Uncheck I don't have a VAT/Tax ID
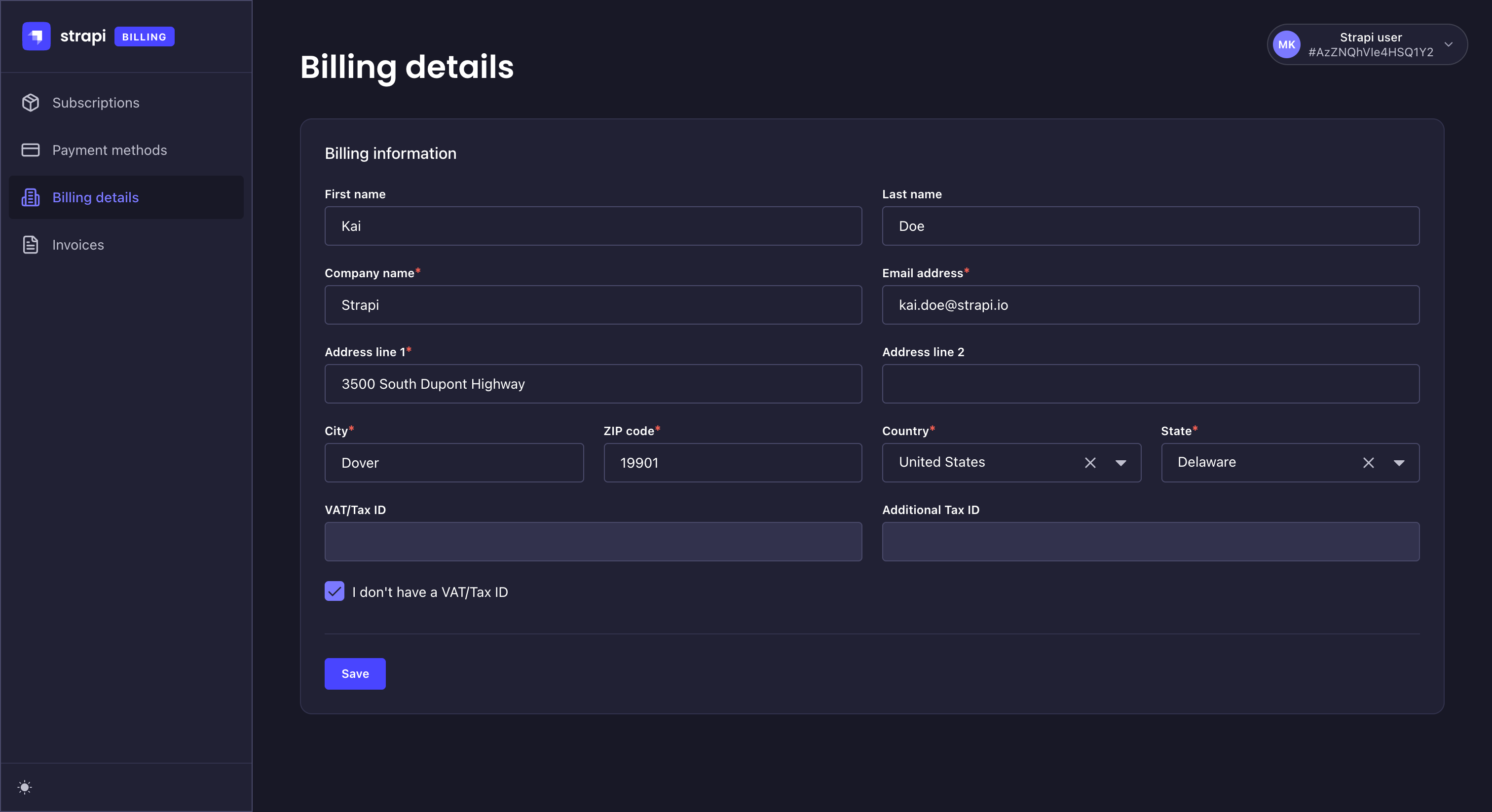Viewport: 1492px width, 812px height. 334,591
